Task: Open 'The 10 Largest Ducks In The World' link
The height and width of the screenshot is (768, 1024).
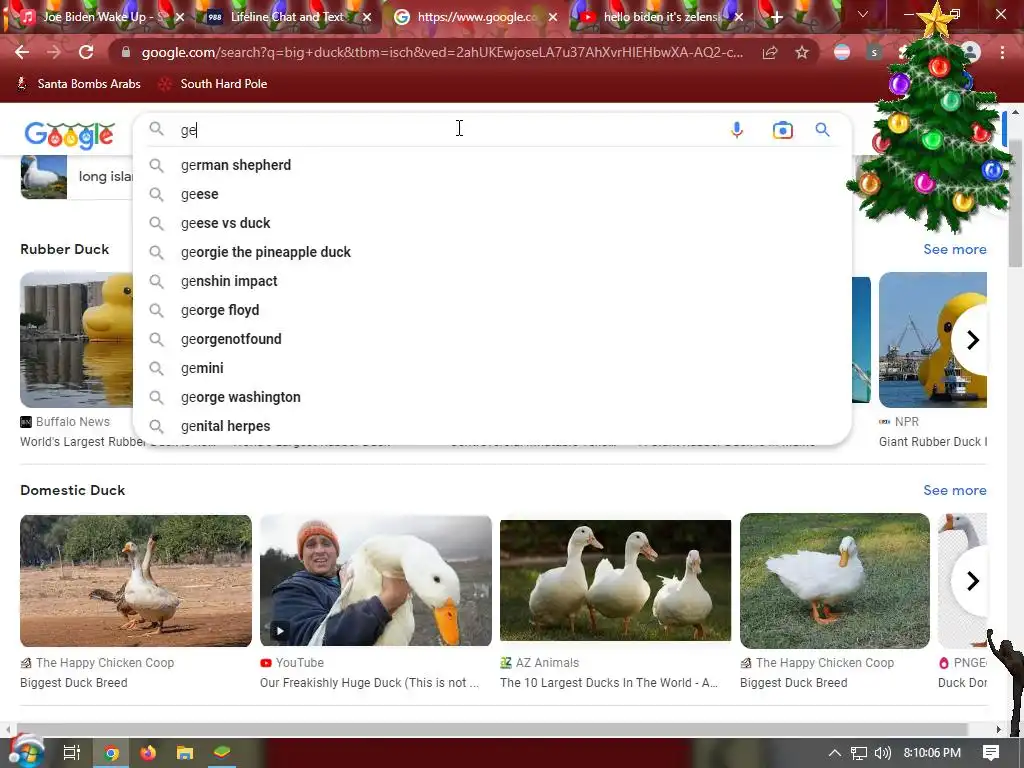Action: click(x=609, y=682)
